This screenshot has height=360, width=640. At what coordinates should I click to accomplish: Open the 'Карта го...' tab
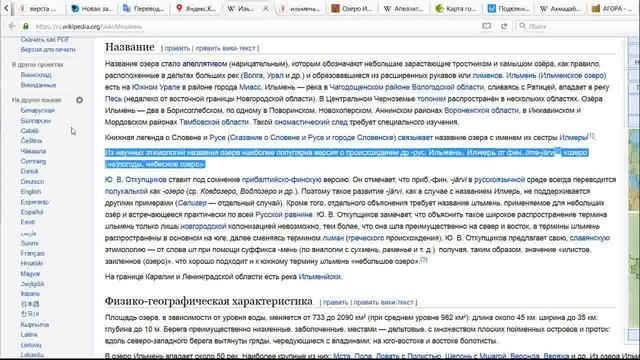(x=456, y=8)
